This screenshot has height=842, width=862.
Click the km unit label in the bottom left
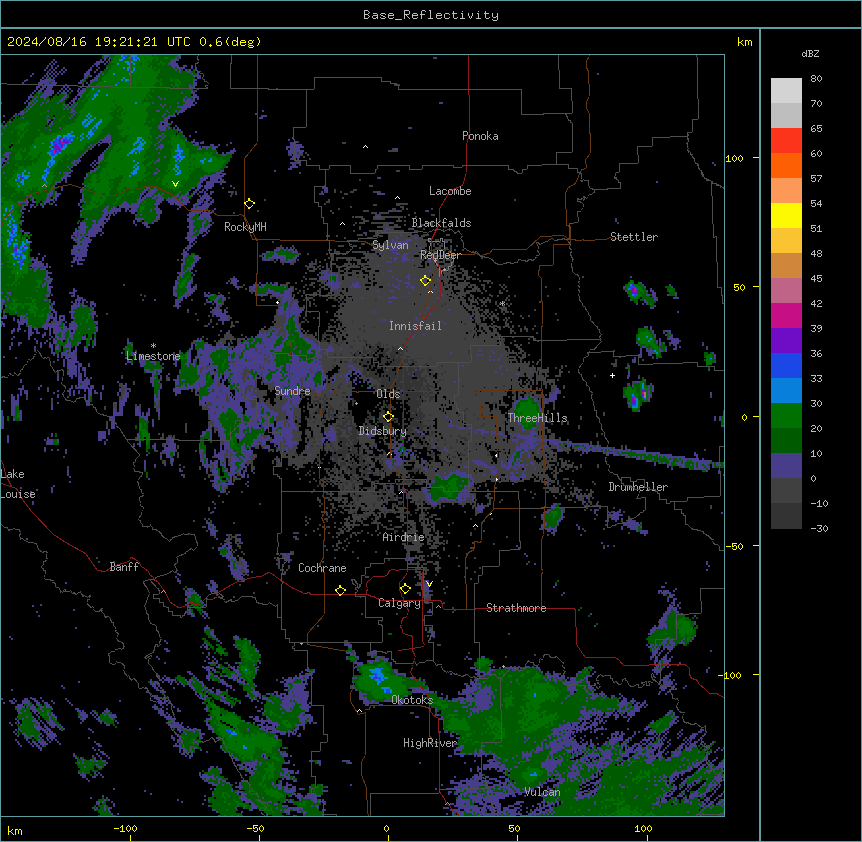(15, 830)
